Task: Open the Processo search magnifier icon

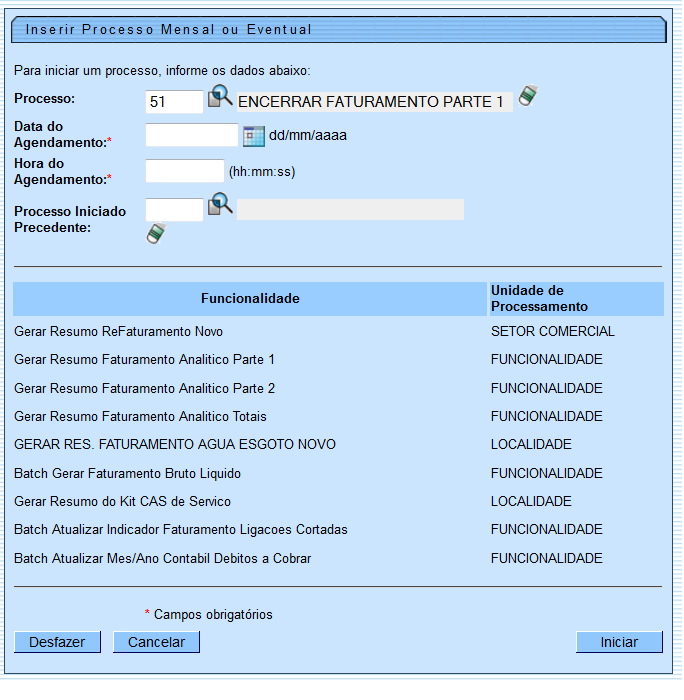Action: pyautogui.click(x=220, y=98)
